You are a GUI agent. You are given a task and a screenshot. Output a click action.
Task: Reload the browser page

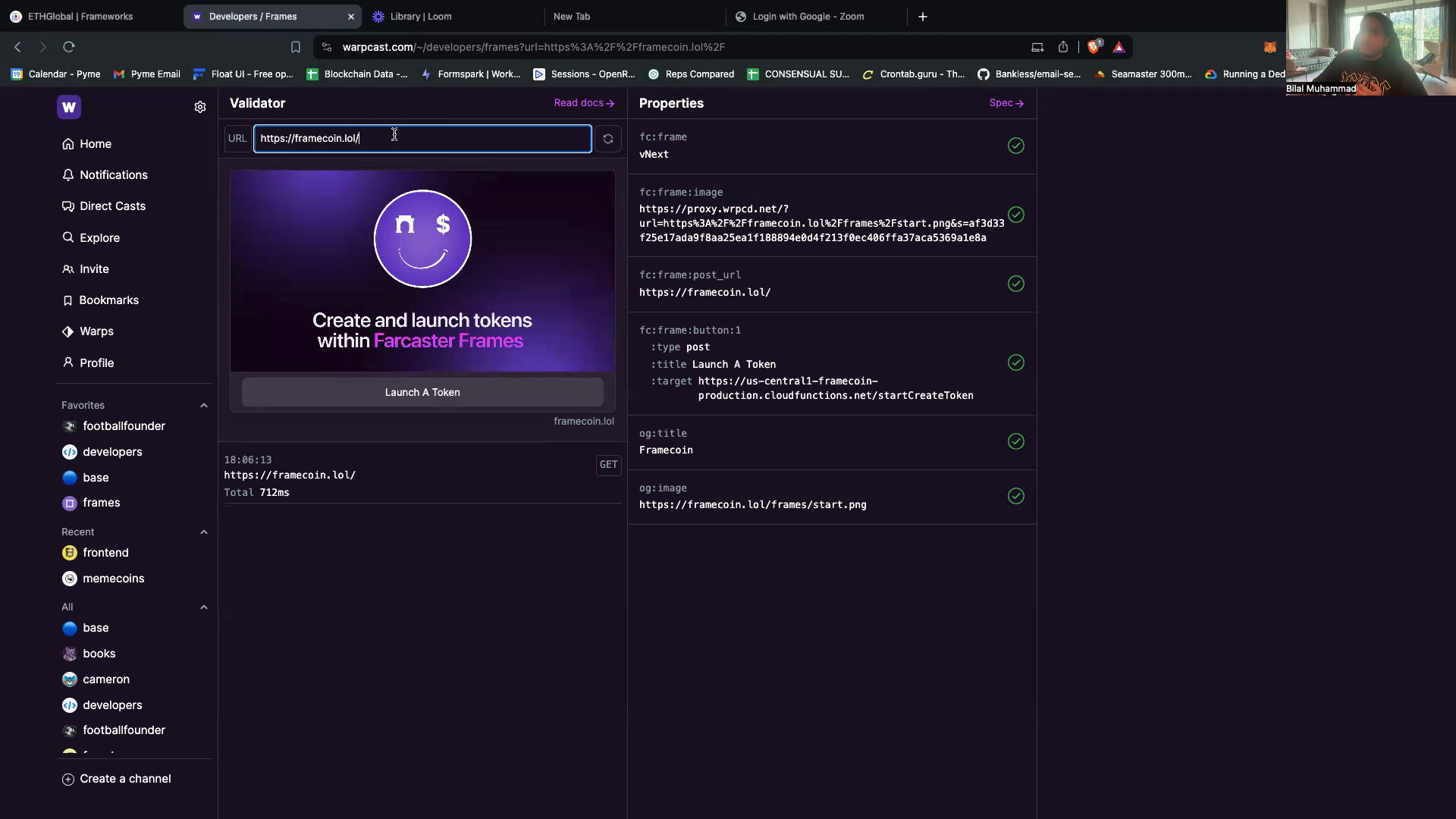pos(69,47)
